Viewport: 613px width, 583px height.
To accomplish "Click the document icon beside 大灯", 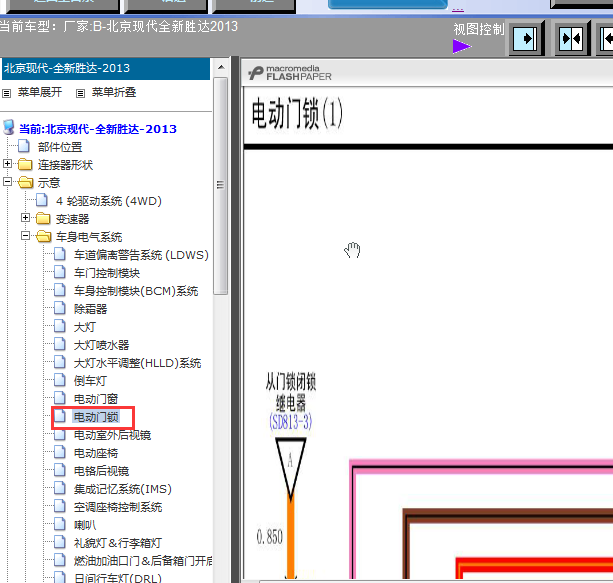I will point(59,326).
